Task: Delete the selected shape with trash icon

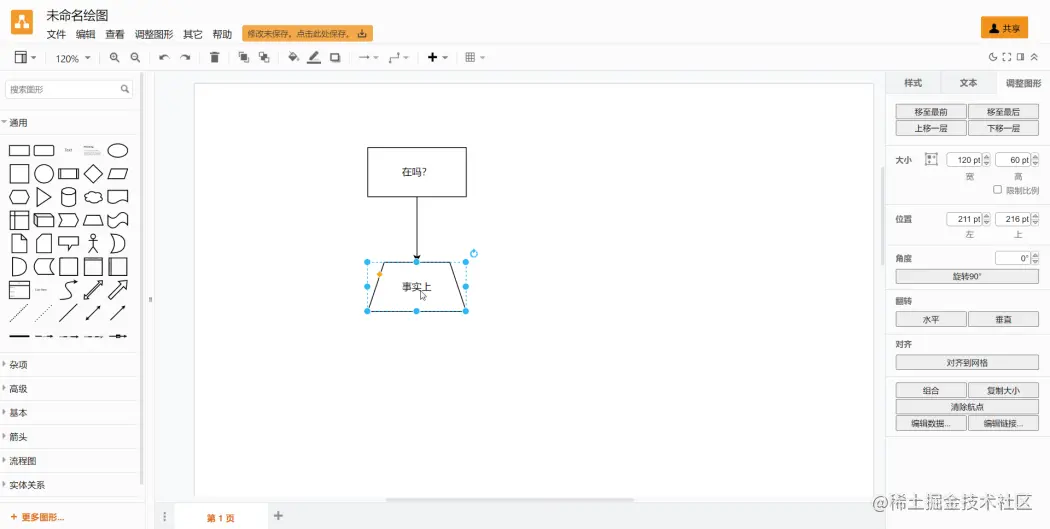Action: click(x=214, y=58)
